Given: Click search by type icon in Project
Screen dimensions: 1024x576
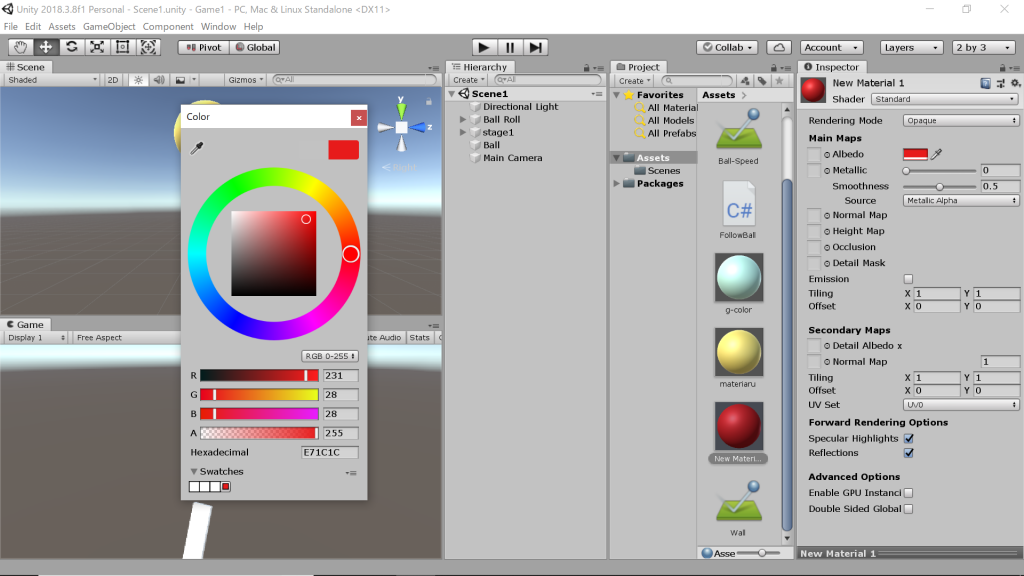Looking at the screenshot, I should pyautogui.click(x=745, y=80).
